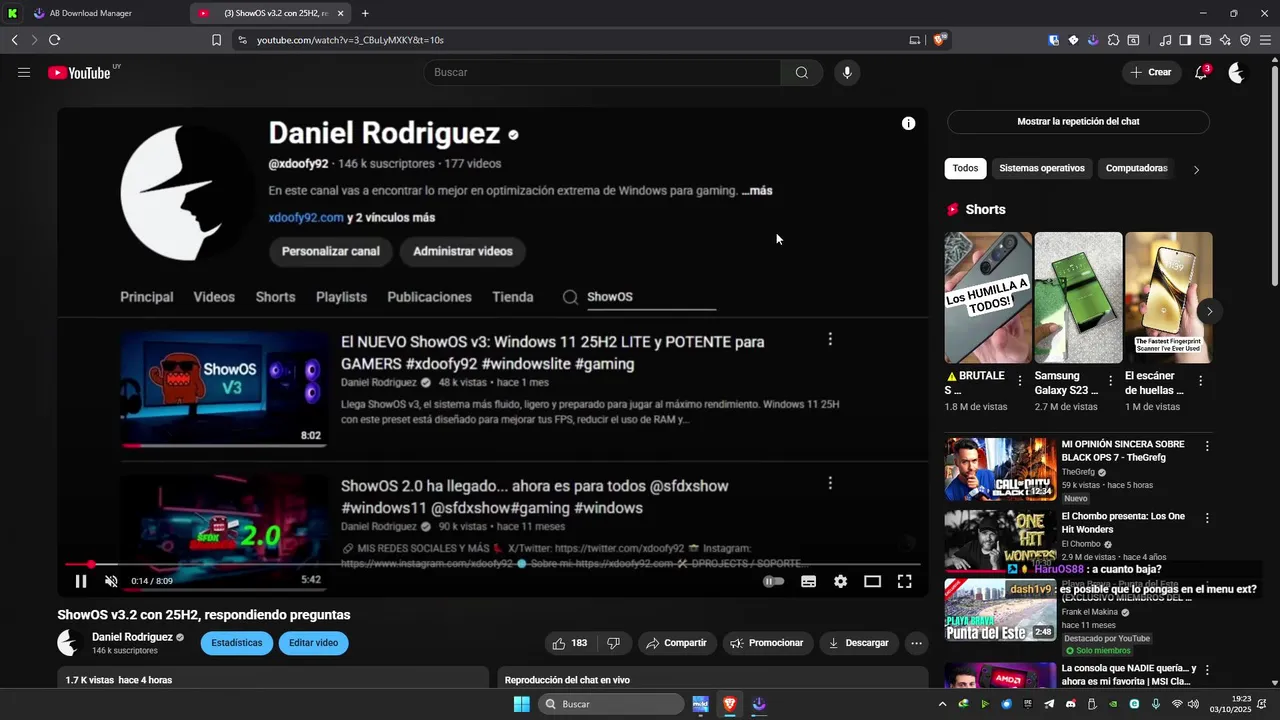Show next Shorts with arrow

tap(1209, 311)
